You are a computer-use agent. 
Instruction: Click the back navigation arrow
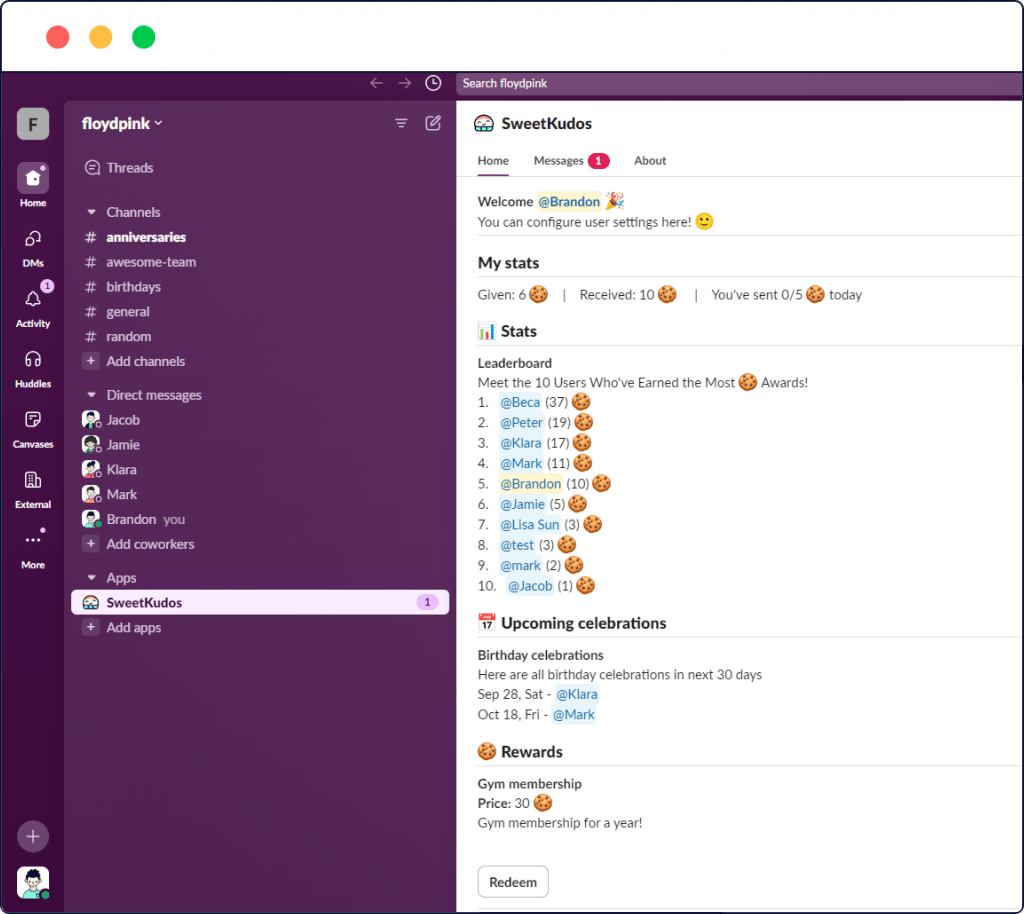(376, 83)
